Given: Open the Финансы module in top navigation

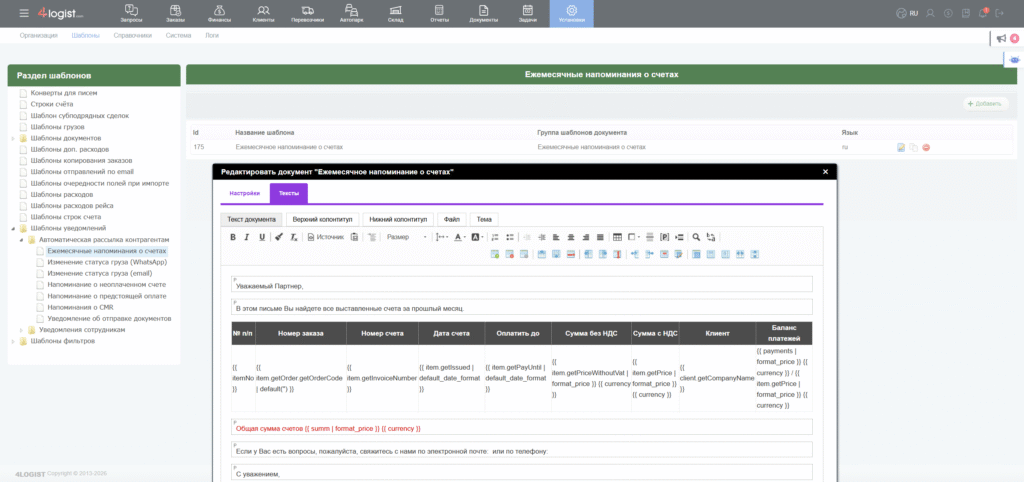Looking at the screenshot, I should pyautogui.click(x=219, y=13).
